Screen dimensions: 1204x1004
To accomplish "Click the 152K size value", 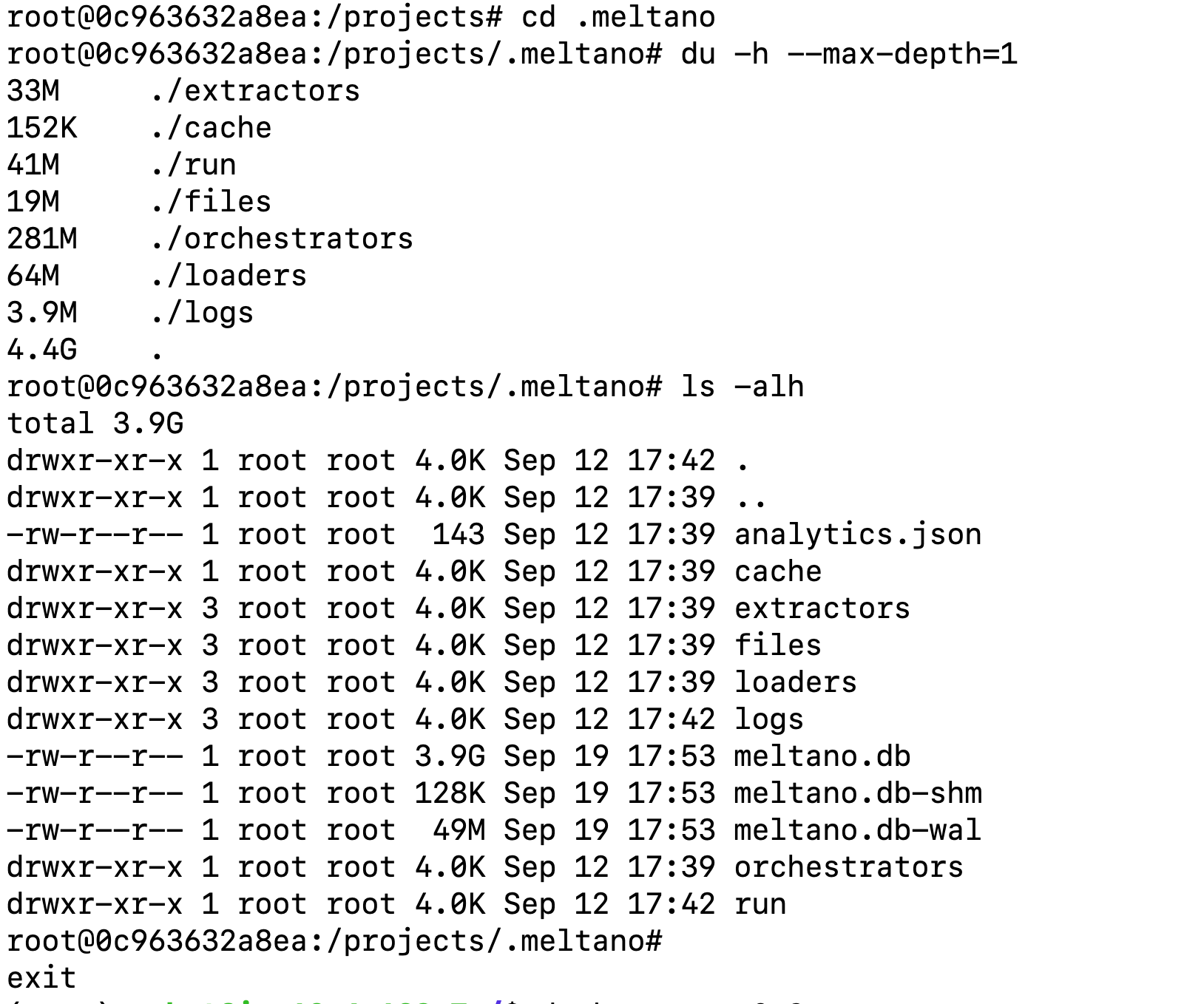I will click(x=41, y=128).
